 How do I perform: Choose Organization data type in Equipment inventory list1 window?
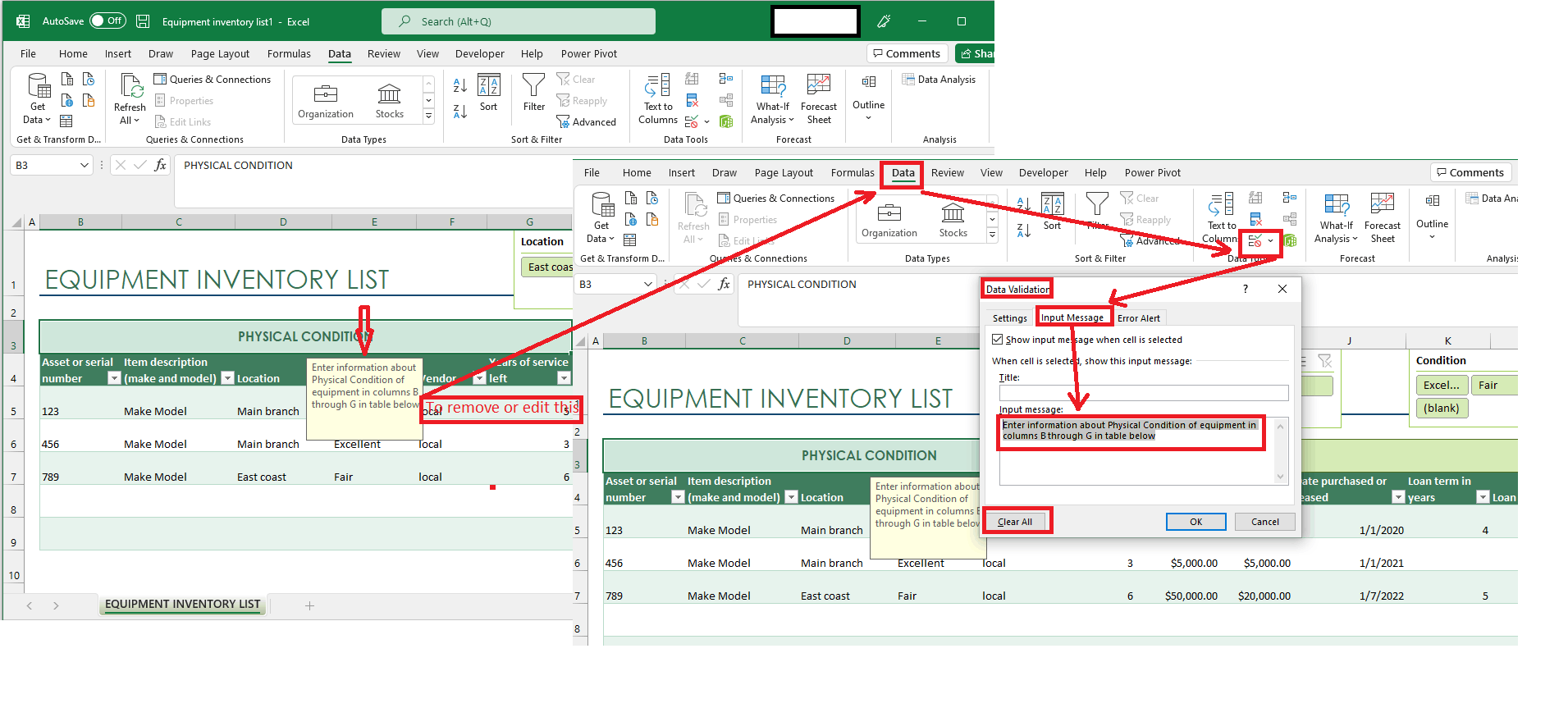pos(326,101)
